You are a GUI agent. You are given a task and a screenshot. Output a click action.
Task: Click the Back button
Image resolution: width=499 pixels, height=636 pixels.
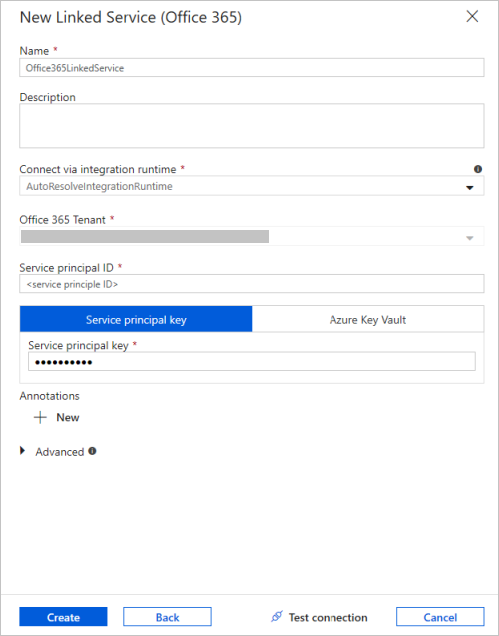167,617
